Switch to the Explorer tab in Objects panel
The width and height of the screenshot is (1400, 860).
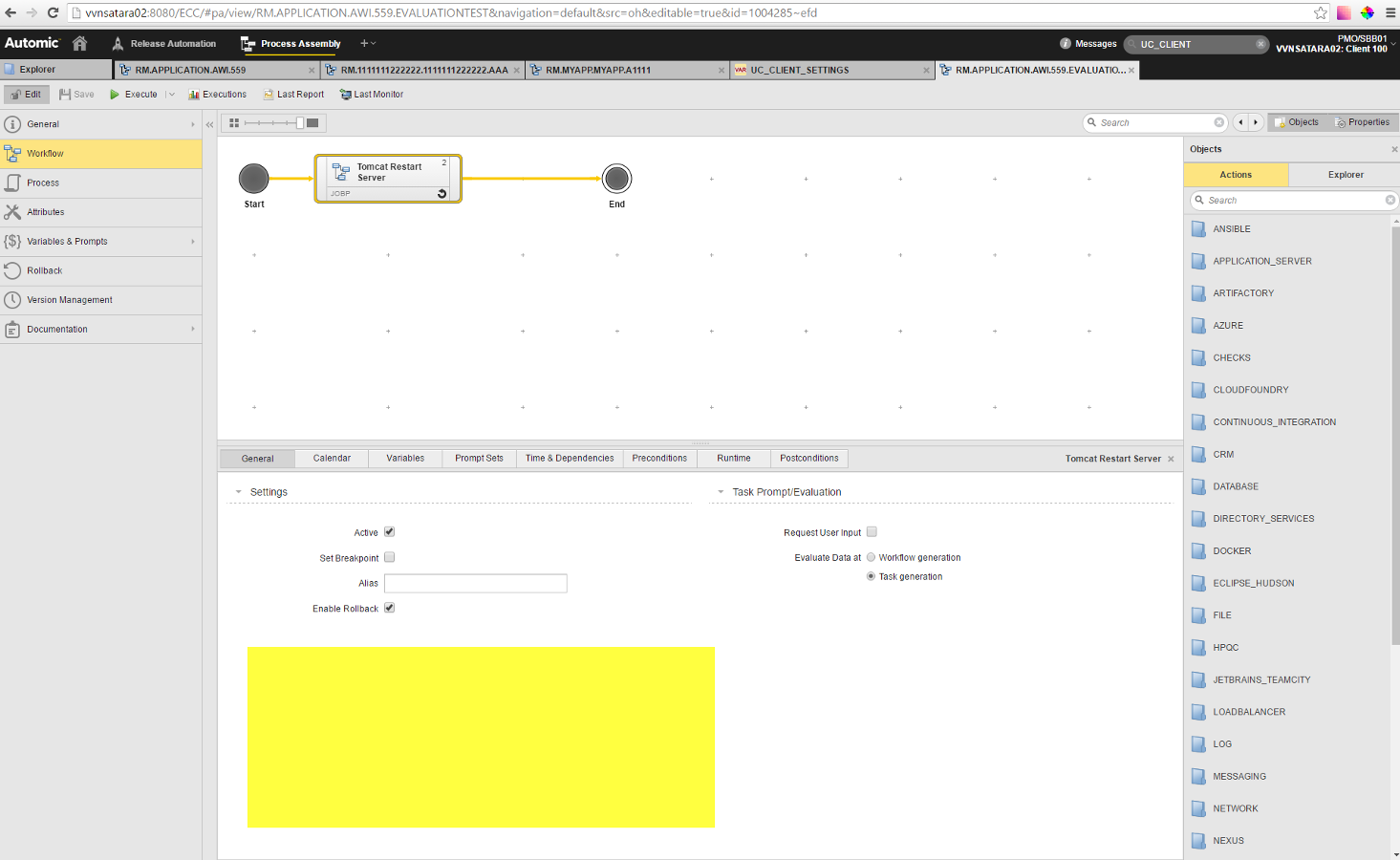click(1345, 175)
